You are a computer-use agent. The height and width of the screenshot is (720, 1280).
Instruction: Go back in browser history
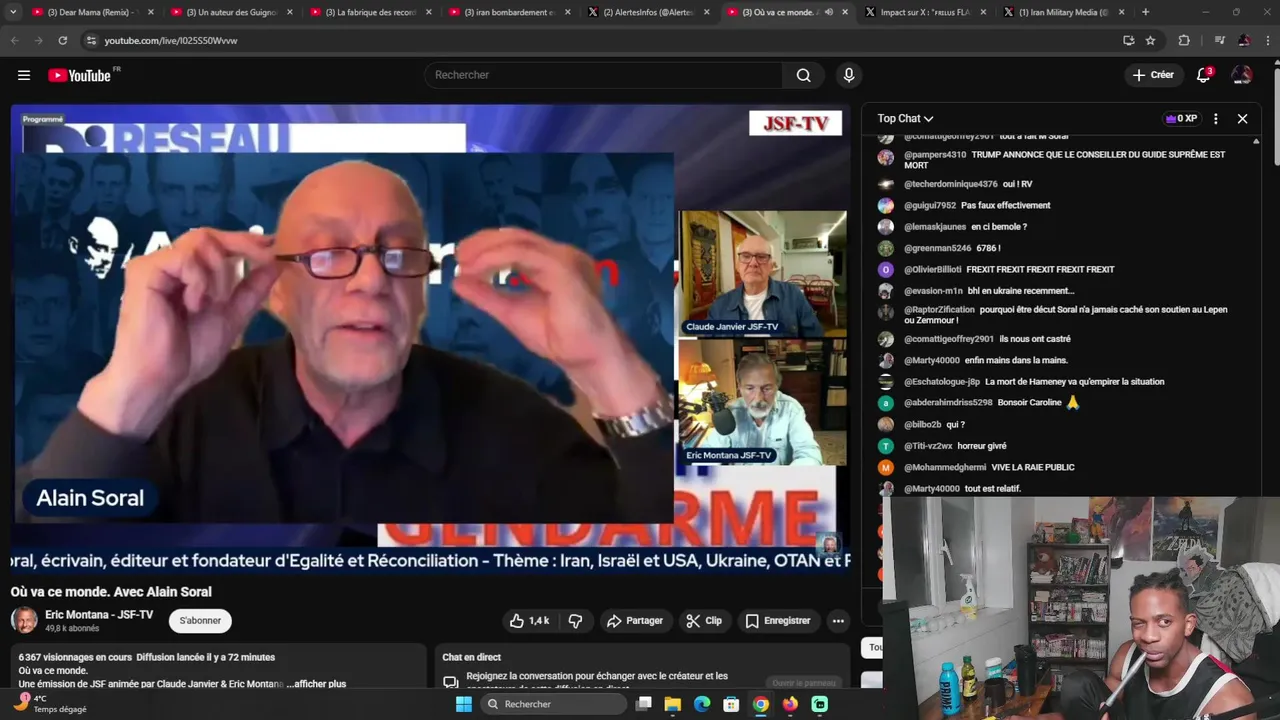[14, 40]
